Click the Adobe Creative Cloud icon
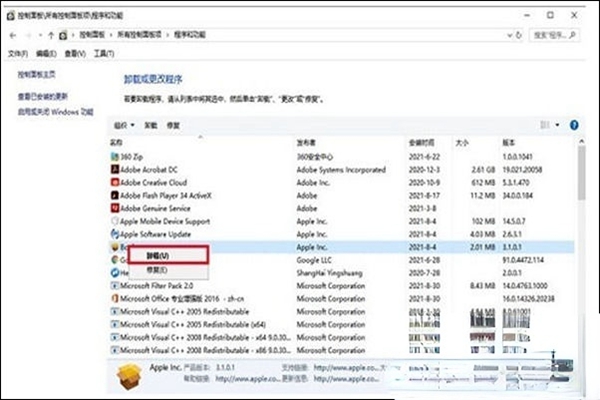The height and width of the screenshot is (400, 600). (x=114, y=182)
